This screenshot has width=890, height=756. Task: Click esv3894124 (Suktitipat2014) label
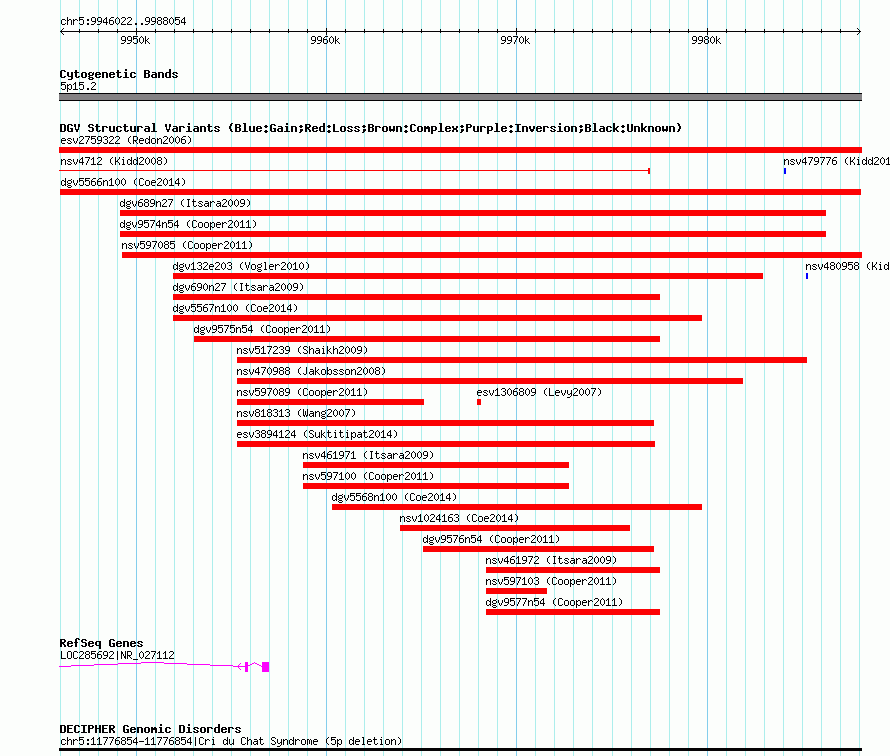[x=317, y=434]
